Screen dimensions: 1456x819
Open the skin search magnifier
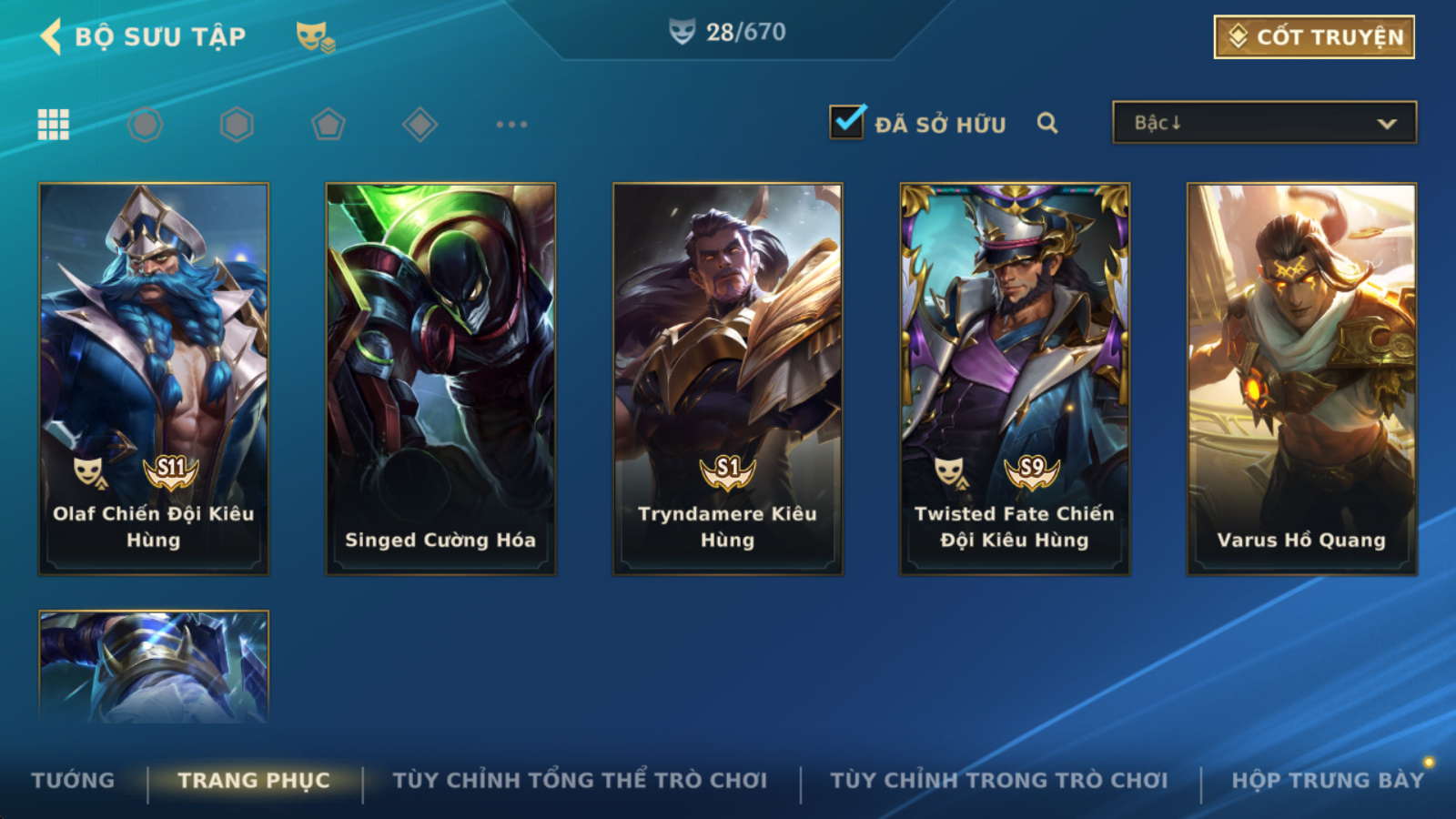[1047, 123]
